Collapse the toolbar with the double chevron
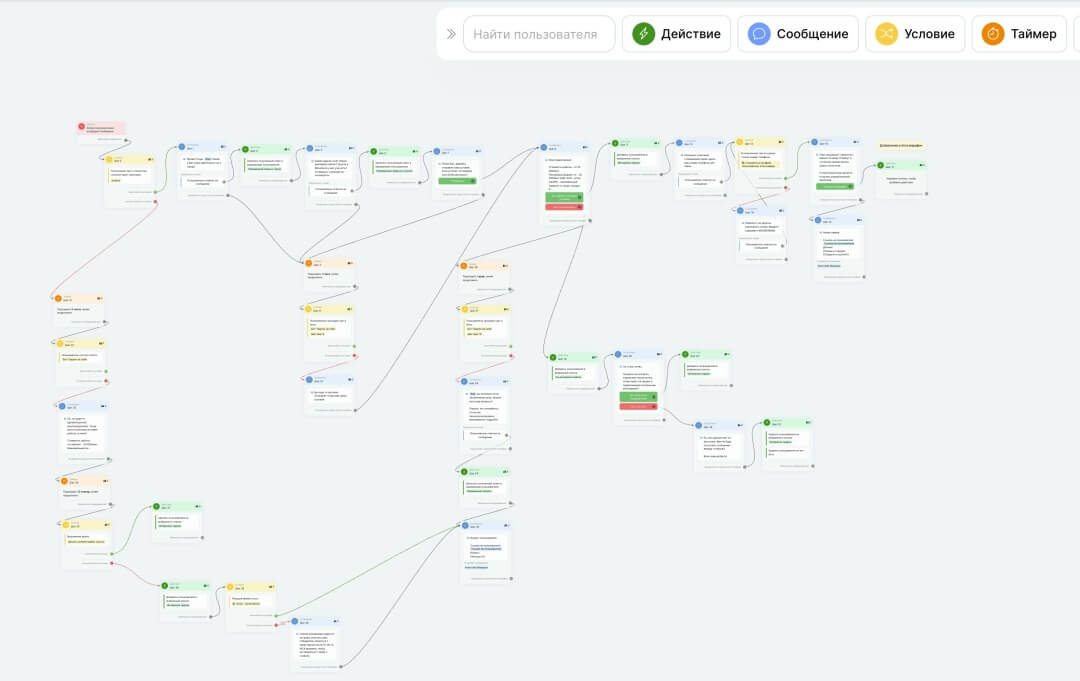Image resolution: width=1080 pixels, height=681 pixels. (x=450, y=34)
